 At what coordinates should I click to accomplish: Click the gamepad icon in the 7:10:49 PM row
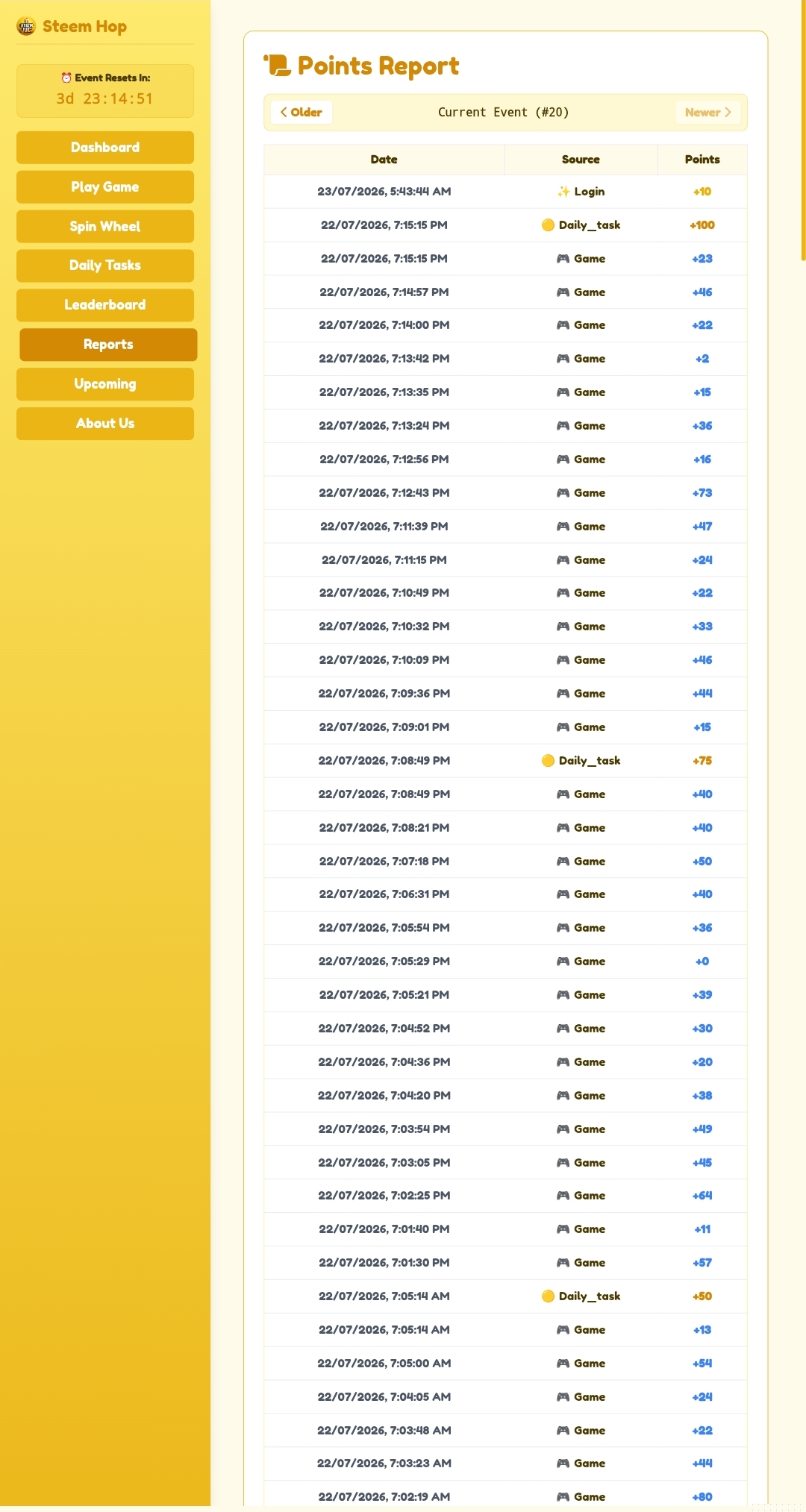[x=563, y=593]
